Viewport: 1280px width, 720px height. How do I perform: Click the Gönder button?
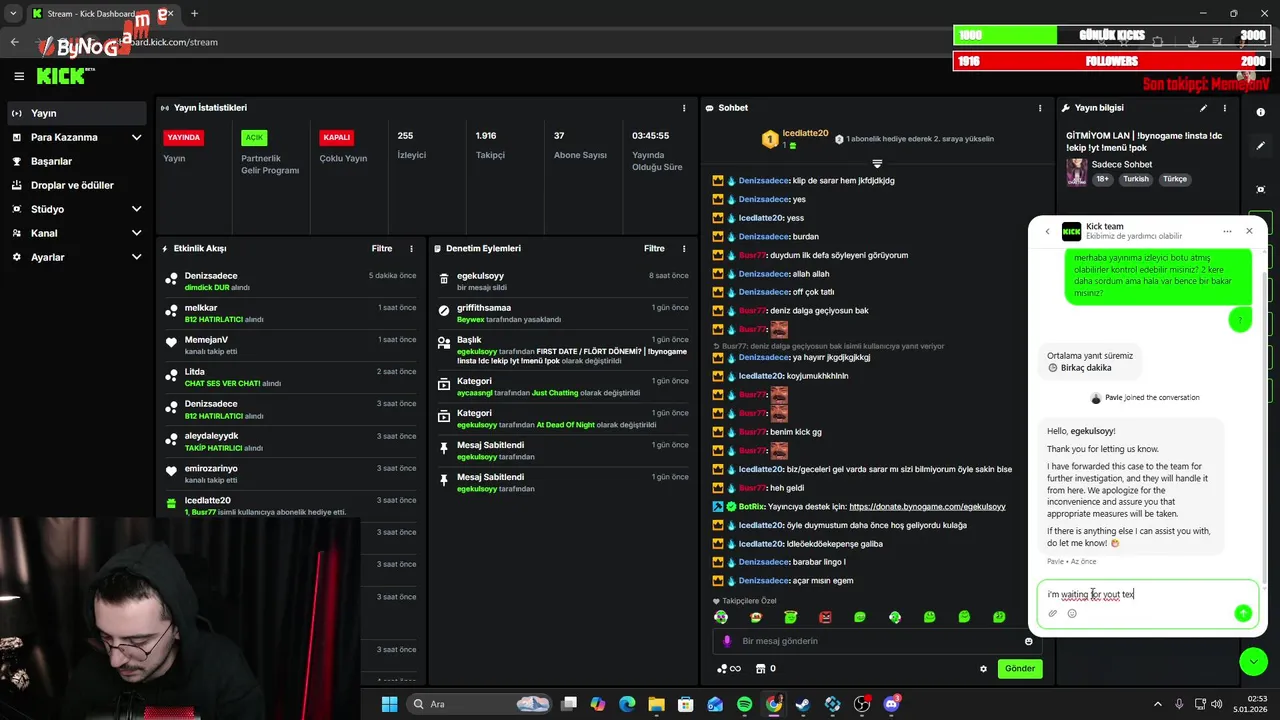point(1020,669)
